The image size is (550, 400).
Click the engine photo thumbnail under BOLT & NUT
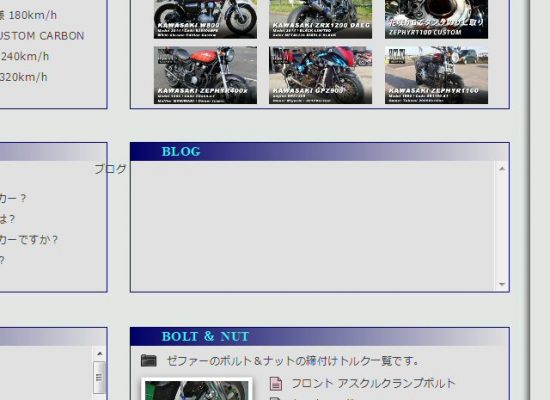tap(196, 389)
